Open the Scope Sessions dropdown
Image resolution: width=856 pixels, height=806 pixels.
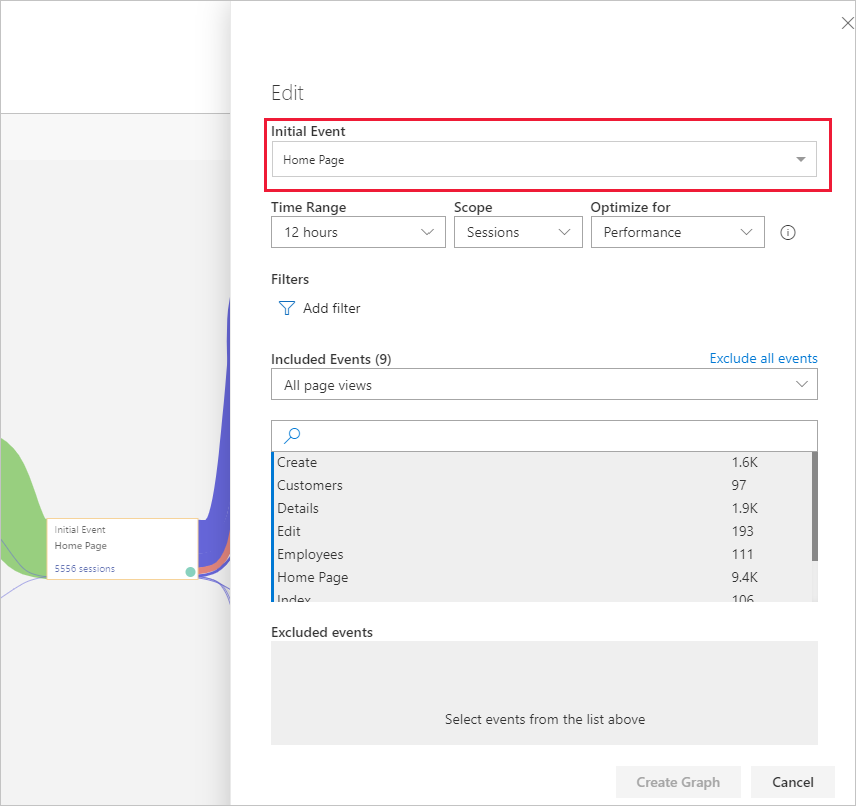[x=518, y=232]
